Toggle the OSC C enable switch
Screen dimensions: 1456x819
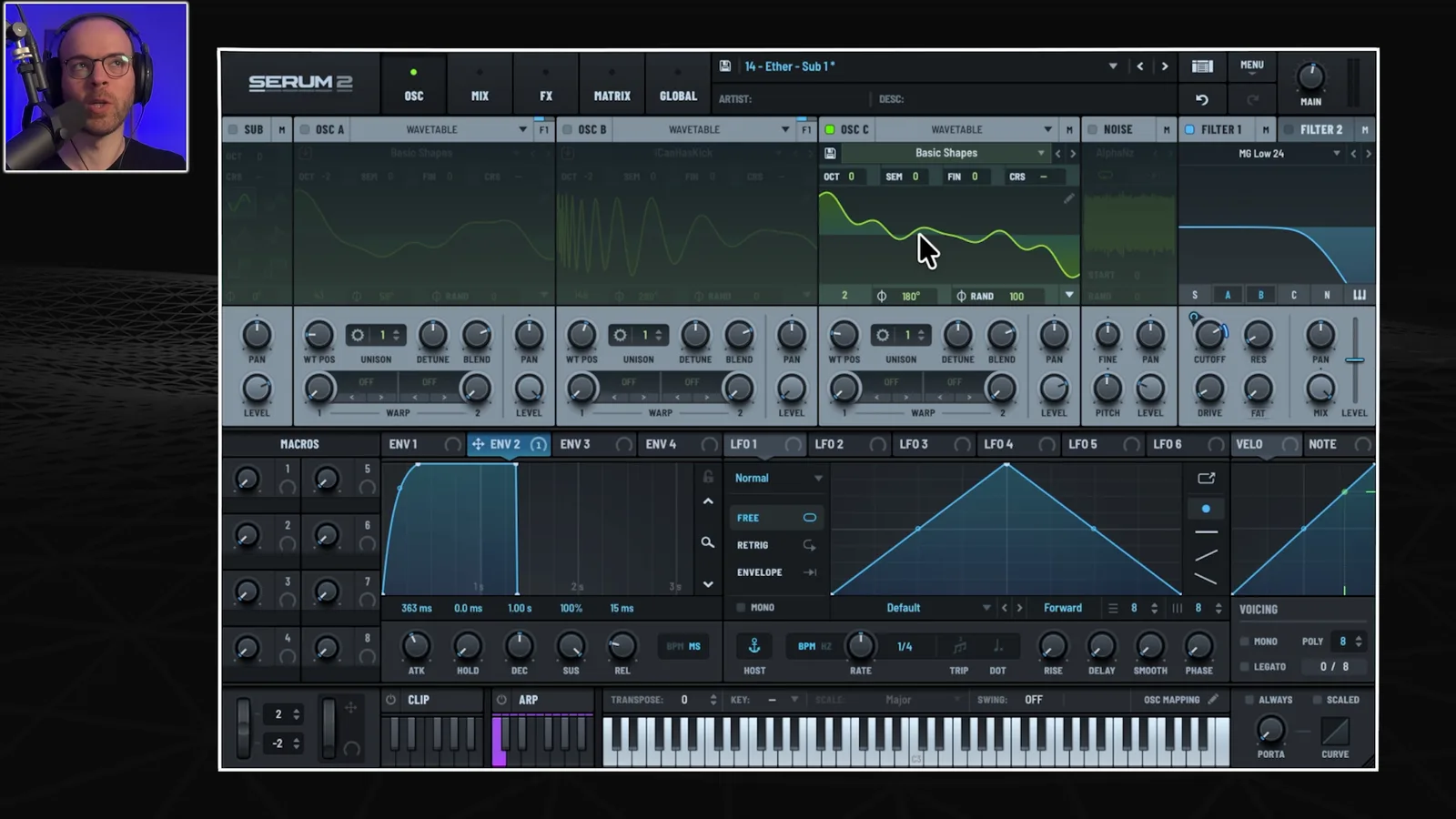(829, 129)
